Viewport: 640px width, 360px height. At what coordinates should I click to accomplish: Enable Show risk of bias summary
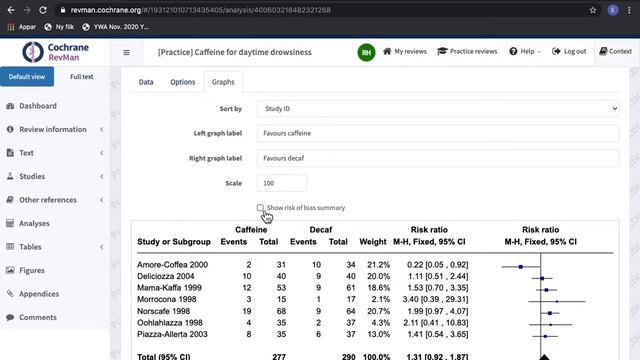(x=260, y=208)
